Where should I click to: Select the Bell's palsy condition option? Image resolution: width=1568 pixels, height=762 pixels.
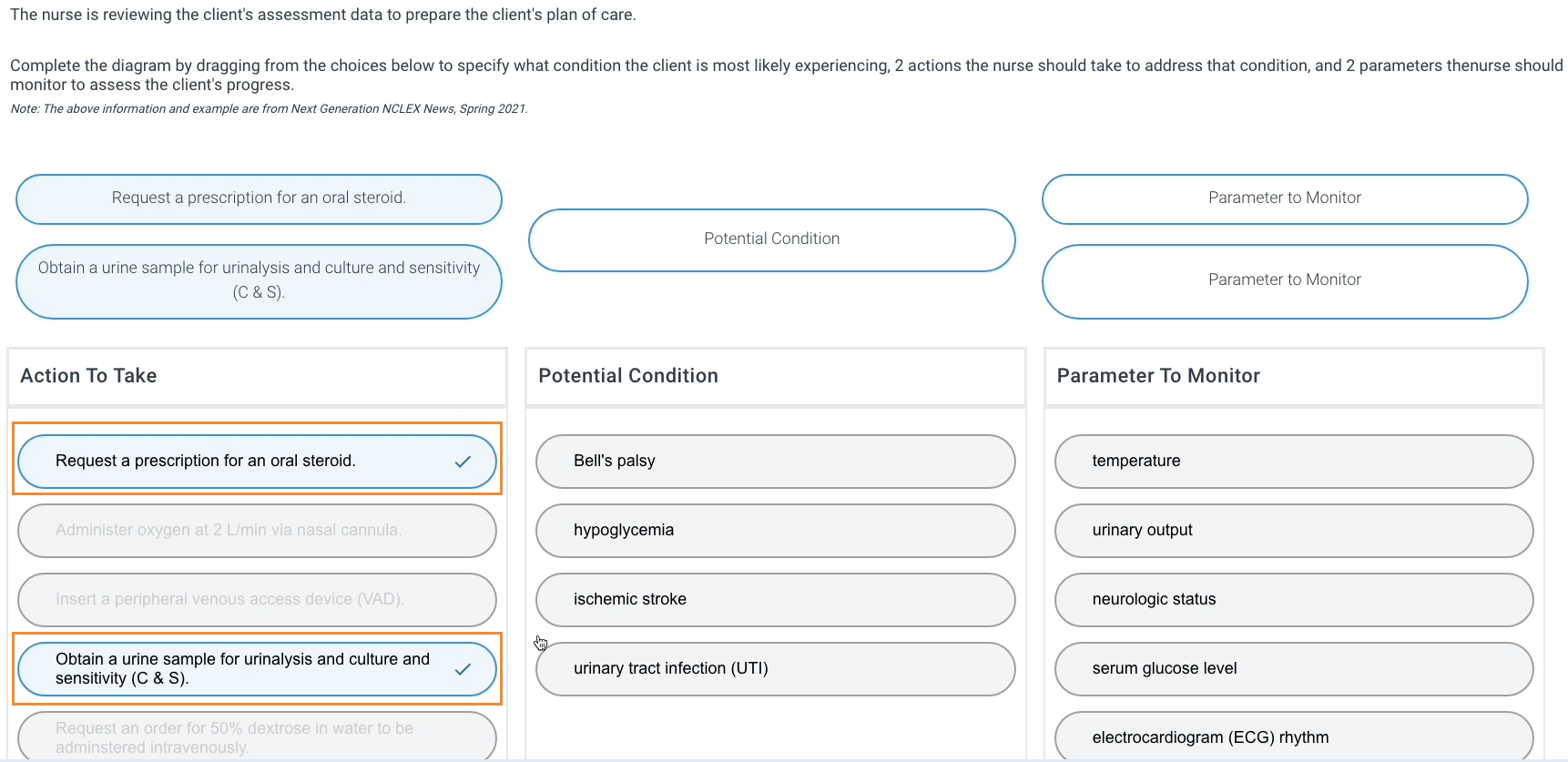click(774, 462)
